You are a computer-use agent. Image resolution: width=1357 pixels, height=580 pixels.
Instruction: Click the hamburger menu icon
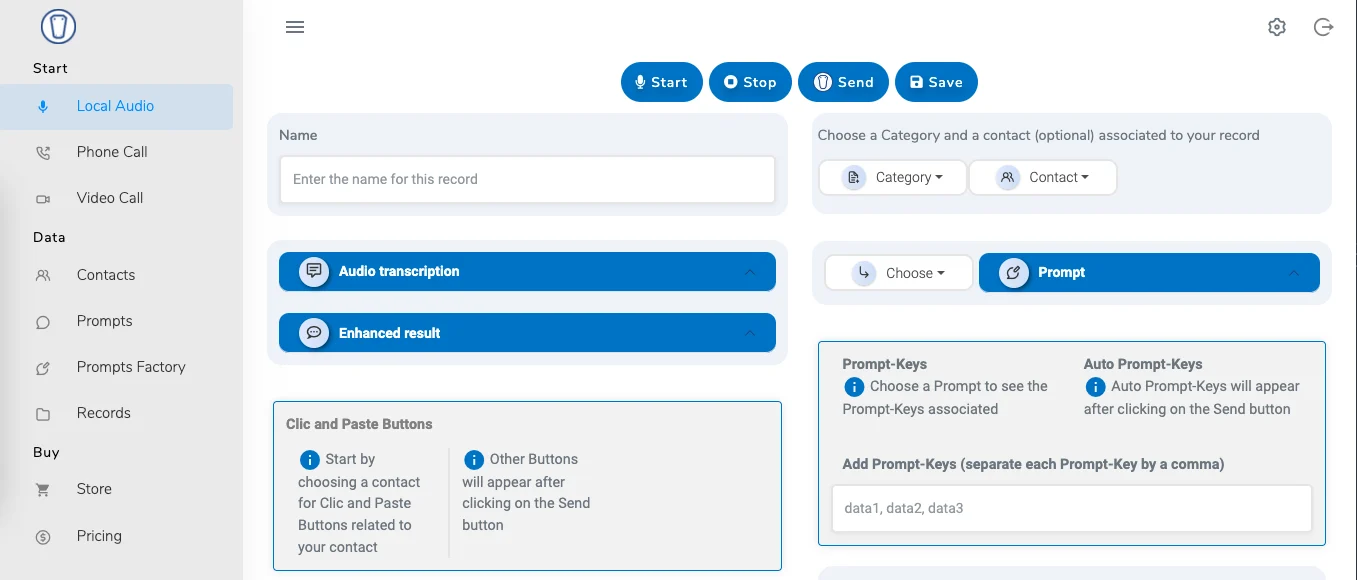click(x=295, y=27)
